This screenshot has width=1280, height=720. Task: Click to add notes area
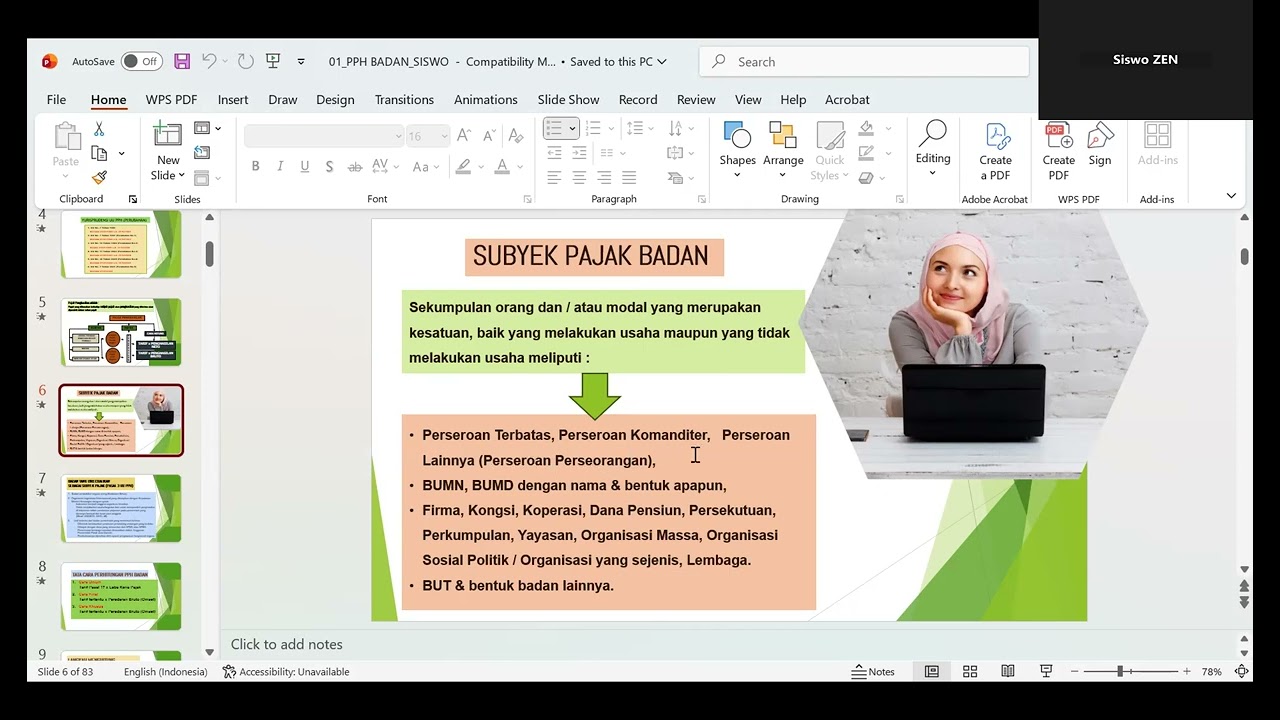click(287, 645)
